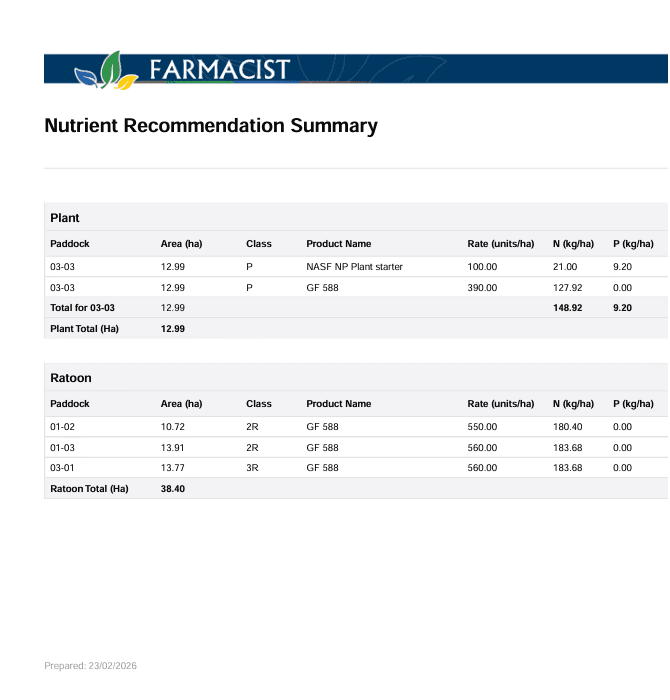Click the bold 9.20 in the total row
The width and height of the screenshot is (670, 700).
(x=622, y=308)
